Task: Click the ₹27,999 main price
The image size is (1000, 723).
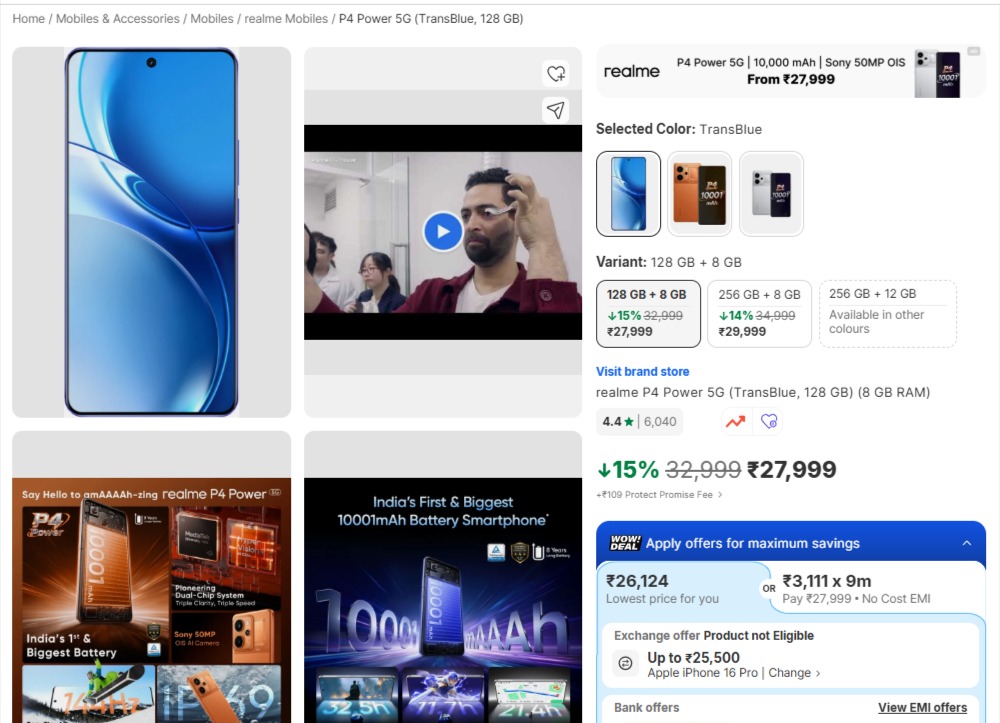Action: pos(791,470)
